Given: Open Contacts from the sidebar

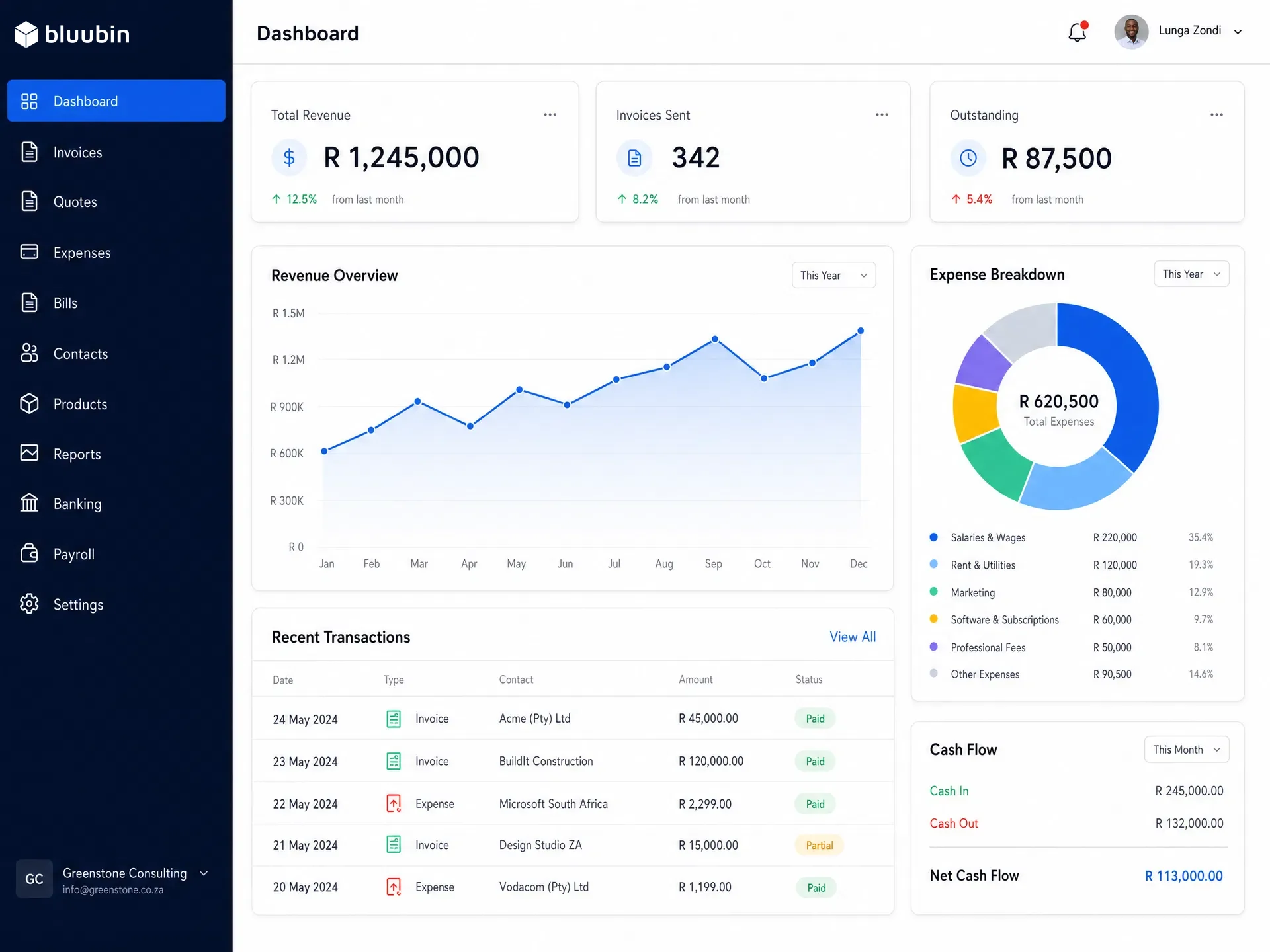Looking at the screenshot, I should click(116, 354).
